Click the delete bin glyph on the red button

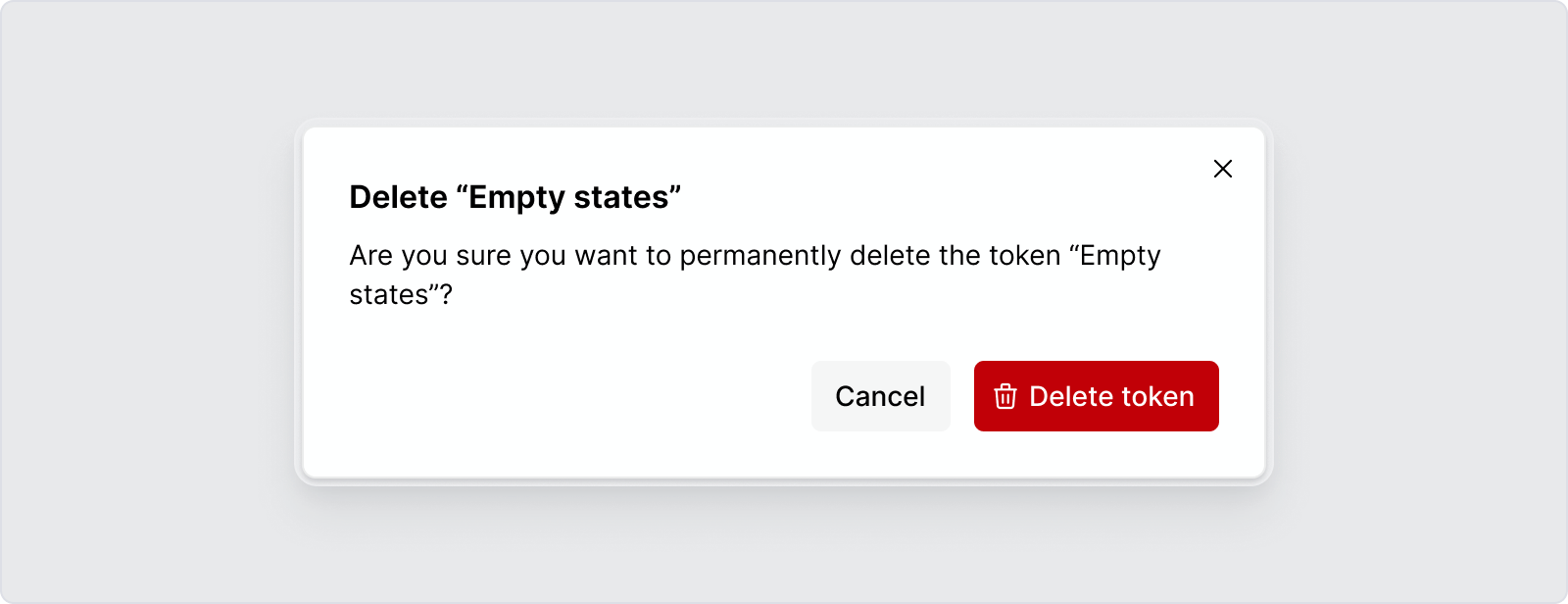coord(1004,396)
